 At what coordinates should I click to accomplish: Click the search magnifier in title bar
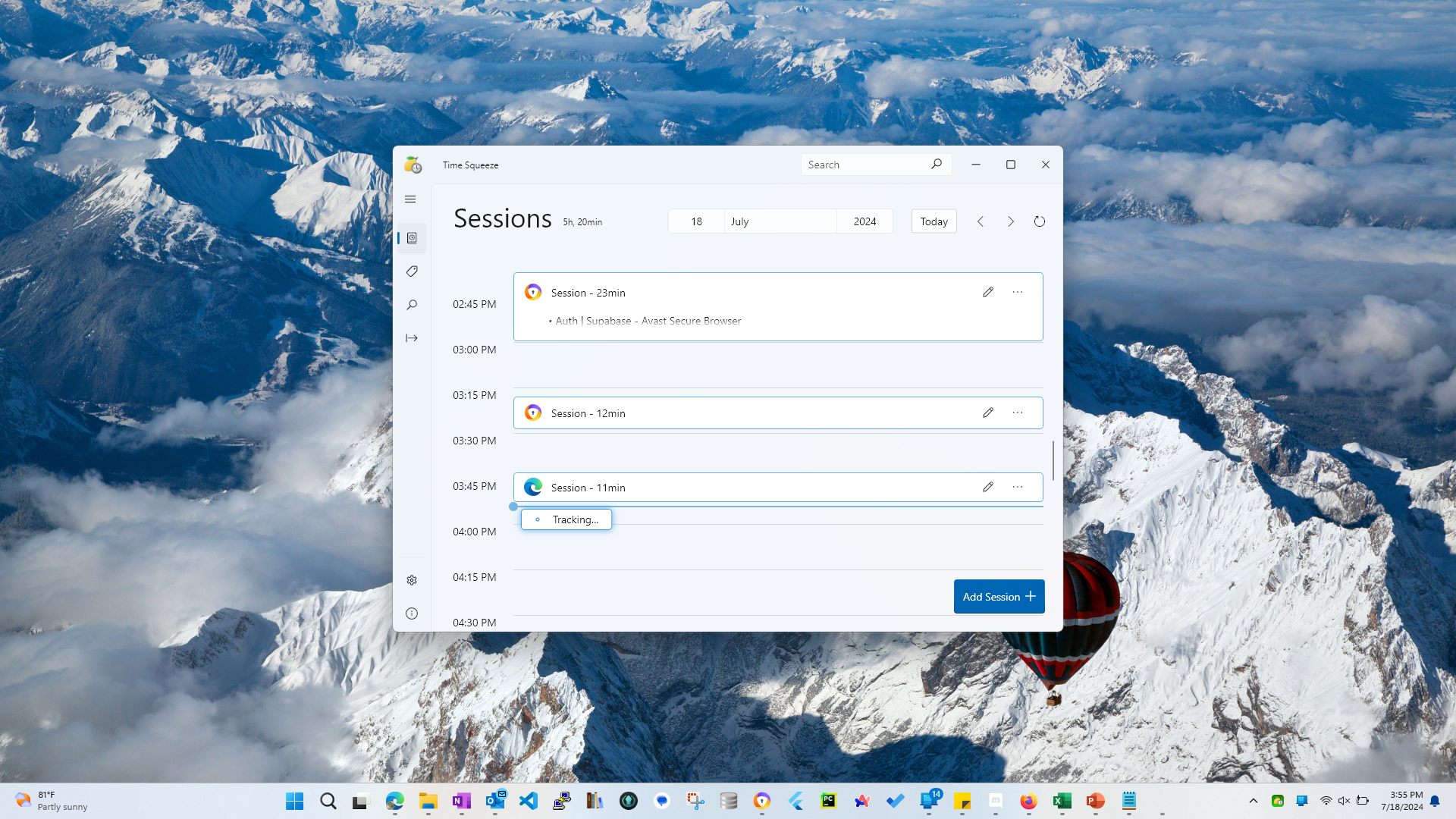pos(937,165)
